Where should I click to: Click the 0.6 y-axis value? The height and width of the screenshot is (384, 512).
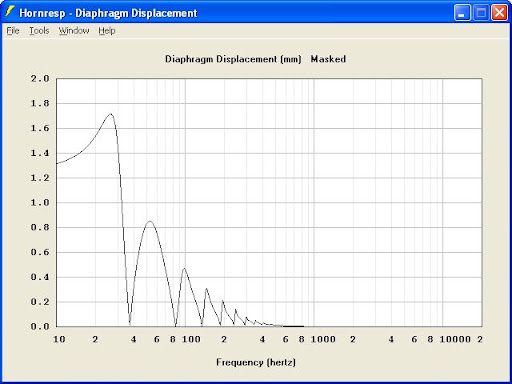click(x=40, y=252)
